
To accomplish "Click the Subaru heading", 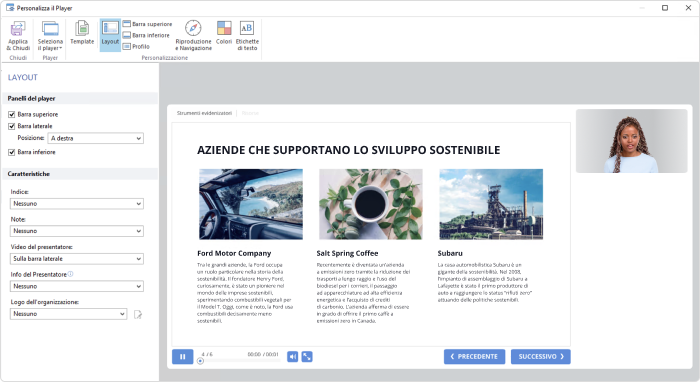I will pos(450,253).
